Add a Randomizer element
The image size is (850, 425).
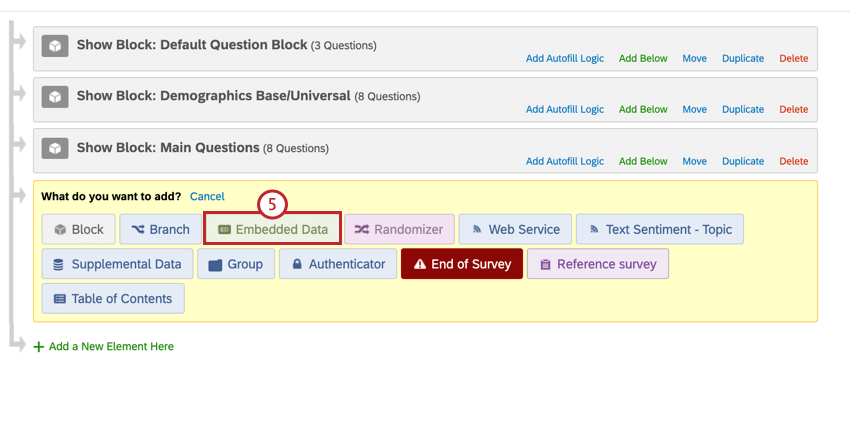tap(399, 229)
